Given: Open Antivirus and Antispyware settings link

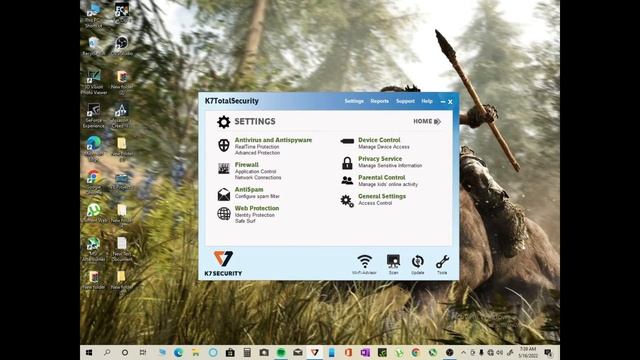Looking at the screenshot, I should pos(273,140).
